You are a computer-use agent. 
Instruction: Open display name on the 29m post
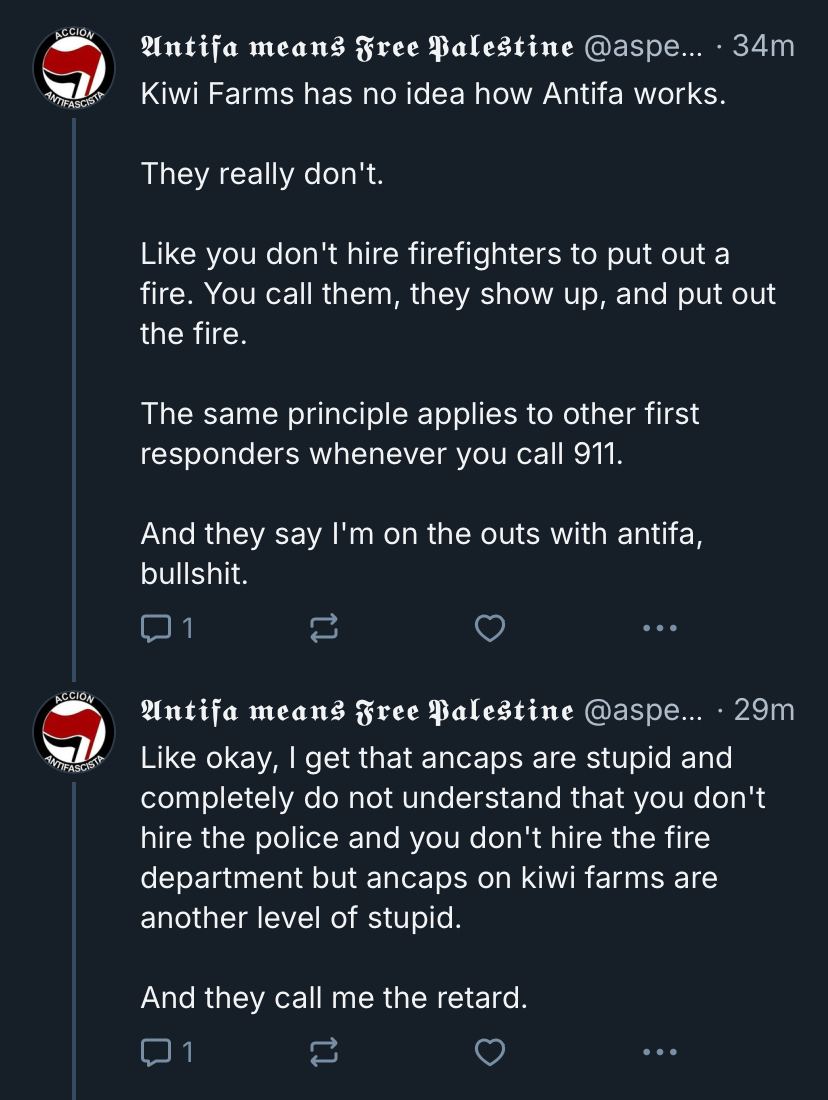(357, 711)
